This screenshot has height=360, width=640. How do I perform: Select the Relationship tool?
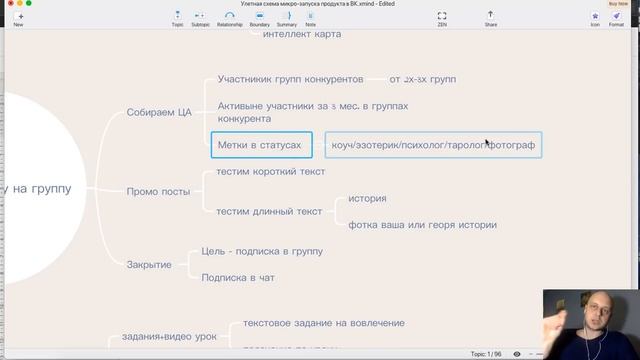(229, 19)
